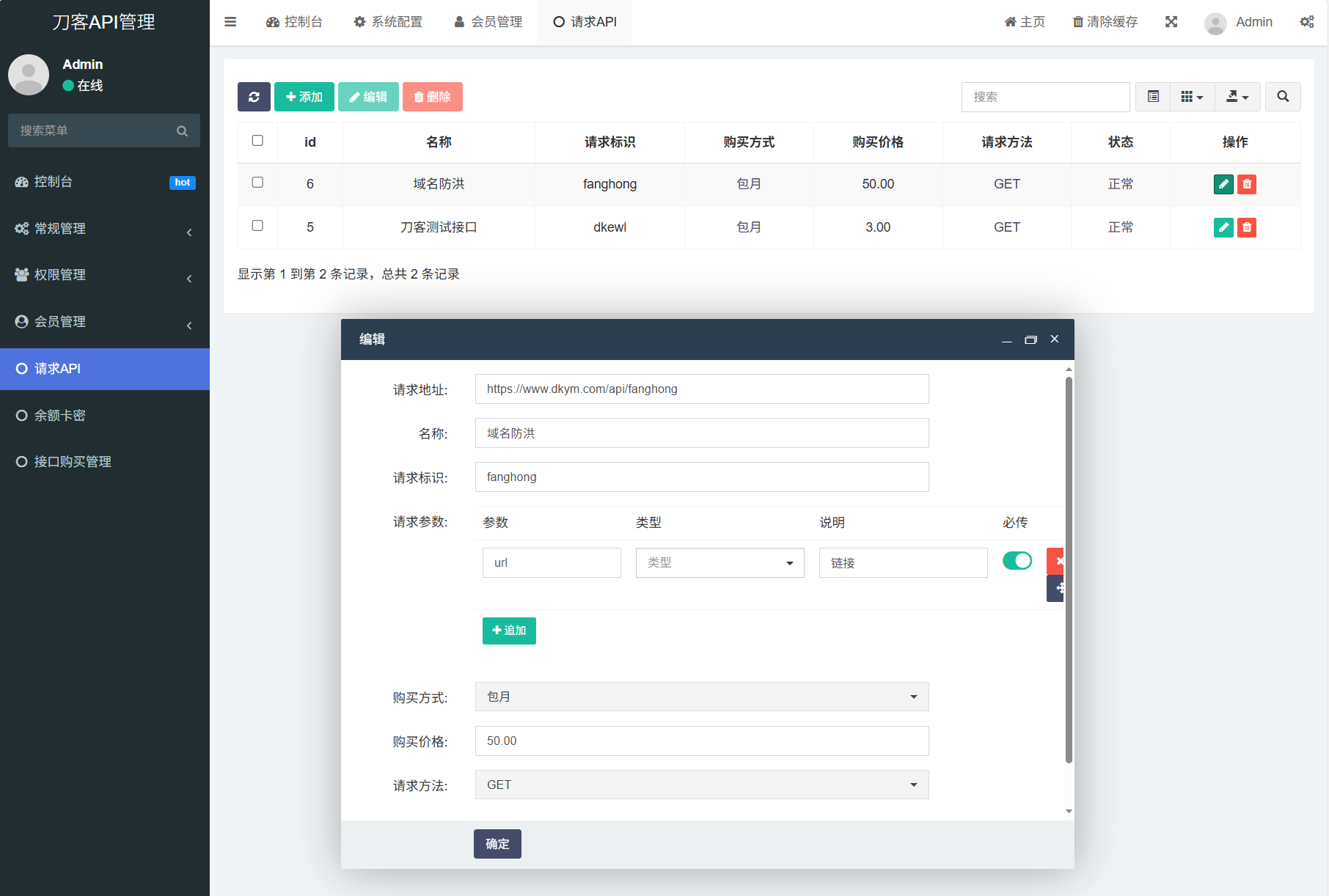
Task: Open the 类型 parameter type dropdown
Action: point(719,562)
